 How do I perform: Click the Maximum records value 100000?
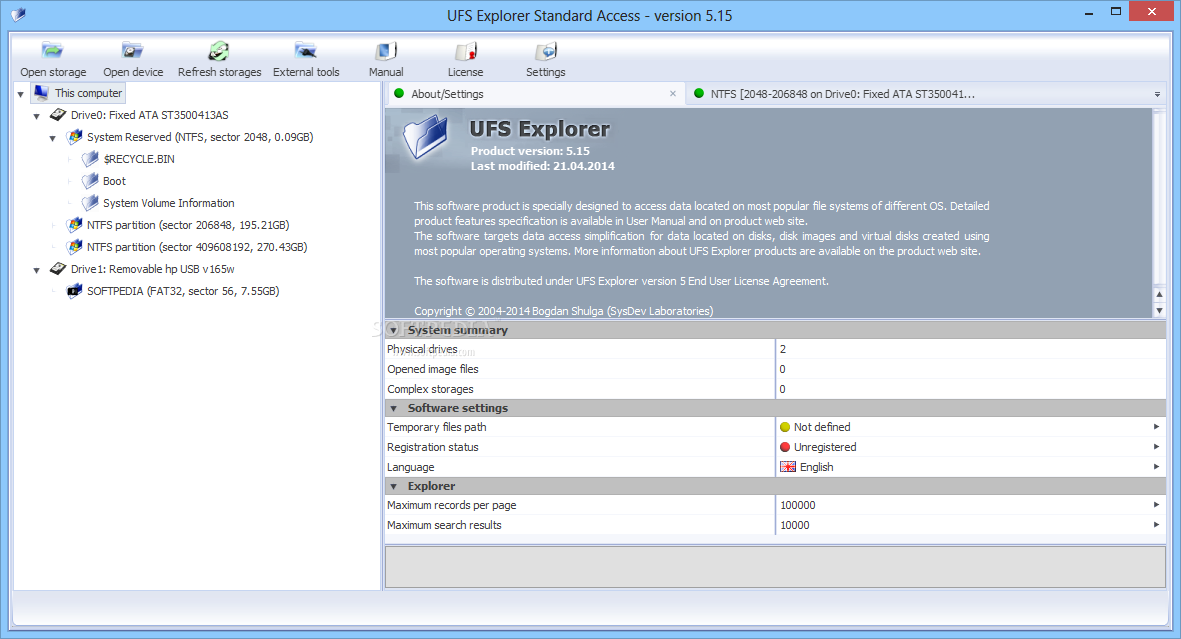point(798,505)
